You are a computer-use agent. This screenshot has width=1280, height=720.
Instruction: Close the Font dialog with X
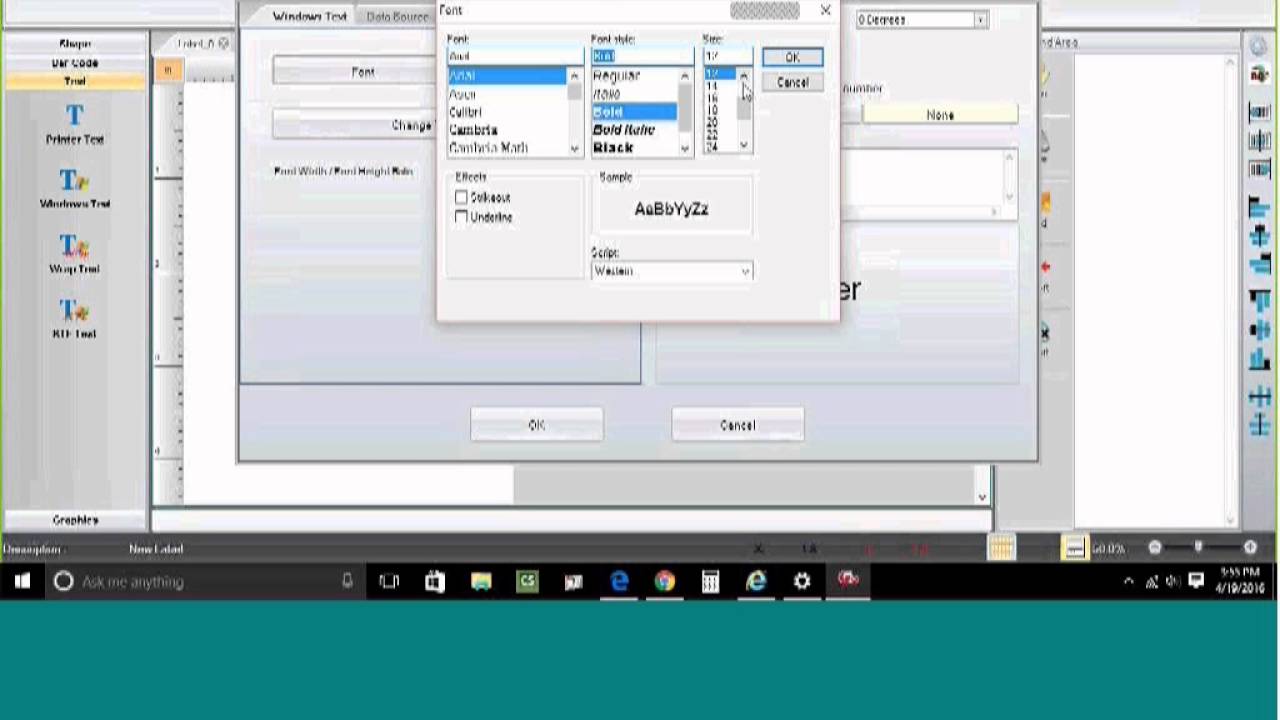(825, 10)
